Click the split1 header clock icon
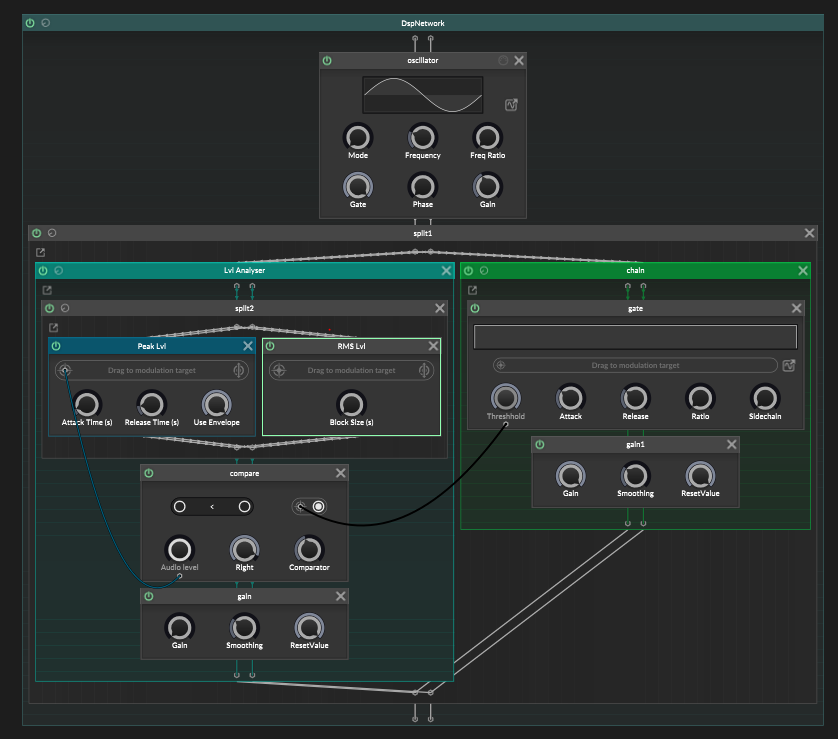Image resolution: width=838 pixels, height=739 pixels. pos(52,233)
